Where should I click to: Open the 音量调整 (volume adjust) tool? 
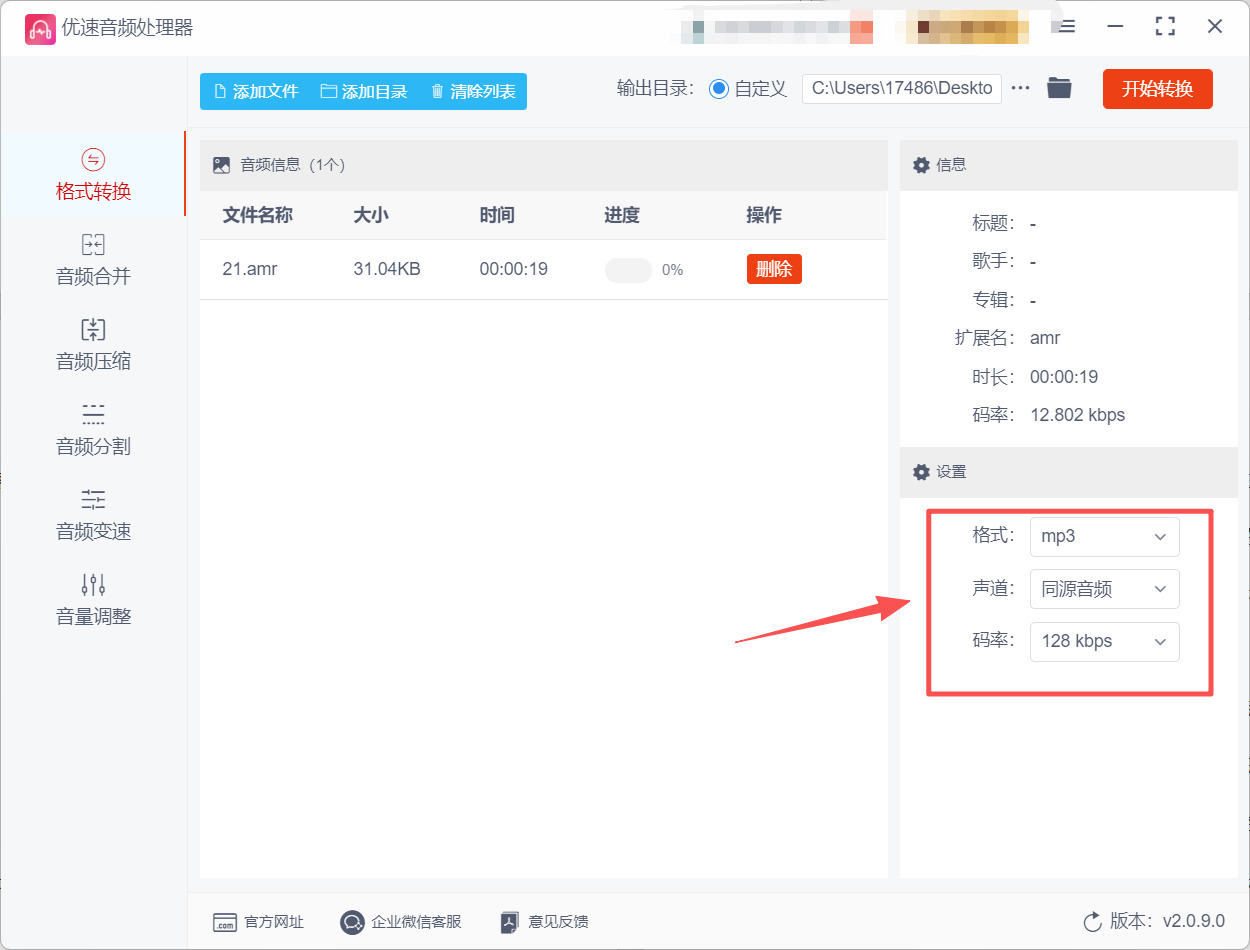93,599
